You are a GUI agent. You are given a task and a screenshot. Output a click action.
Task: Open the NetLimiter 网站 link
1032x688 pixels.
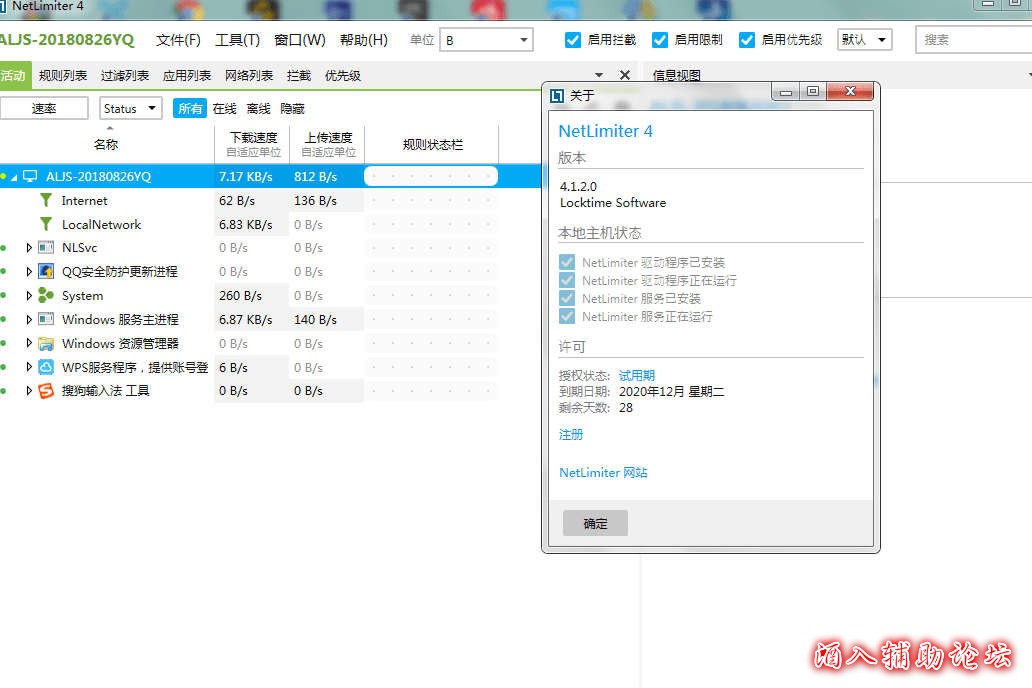(603, 472)
